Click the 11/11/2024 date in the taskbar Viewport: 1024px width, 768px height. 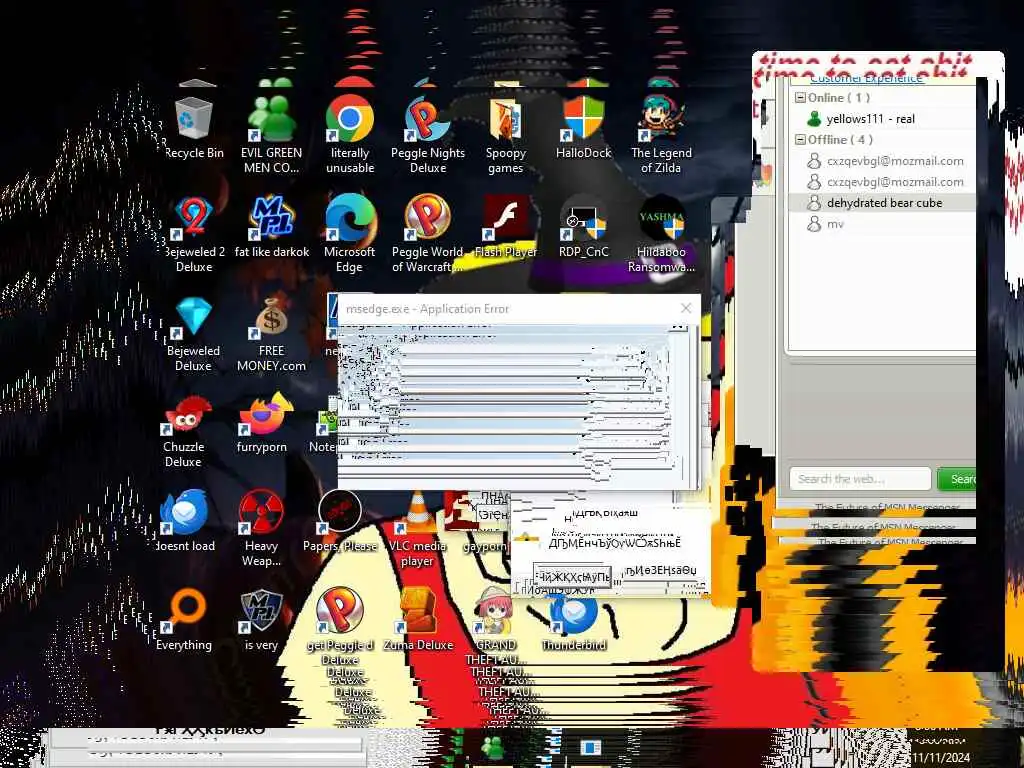click(x=941, y=758)
